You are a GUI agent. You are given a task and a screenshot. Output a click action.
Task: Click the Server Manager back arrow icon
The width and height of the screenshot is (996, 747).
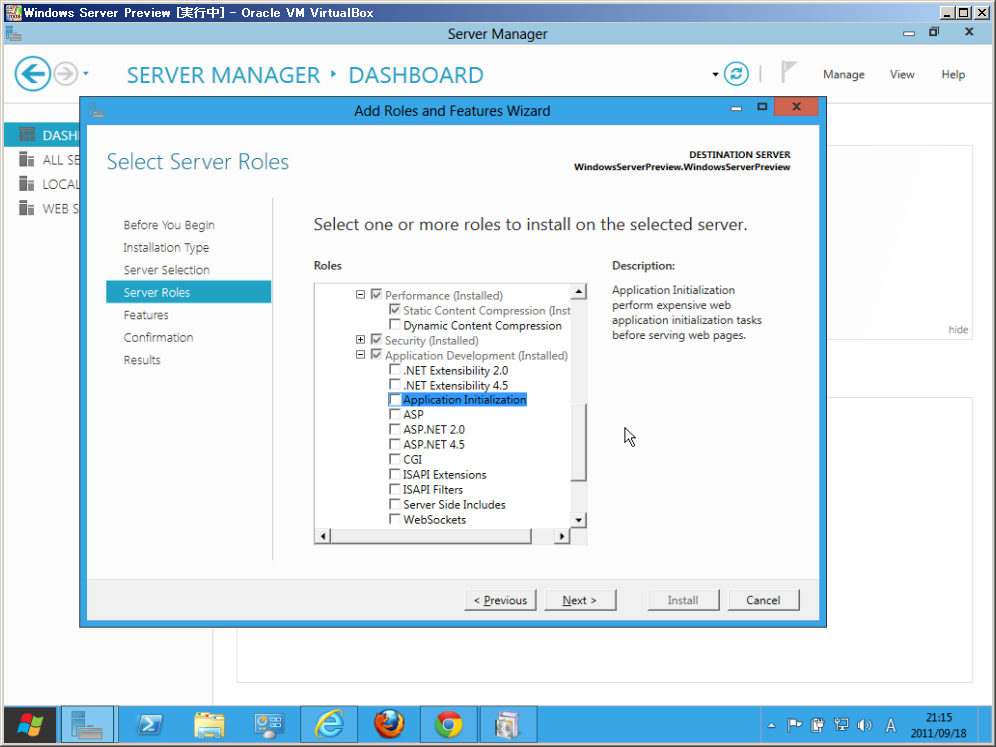33,74
